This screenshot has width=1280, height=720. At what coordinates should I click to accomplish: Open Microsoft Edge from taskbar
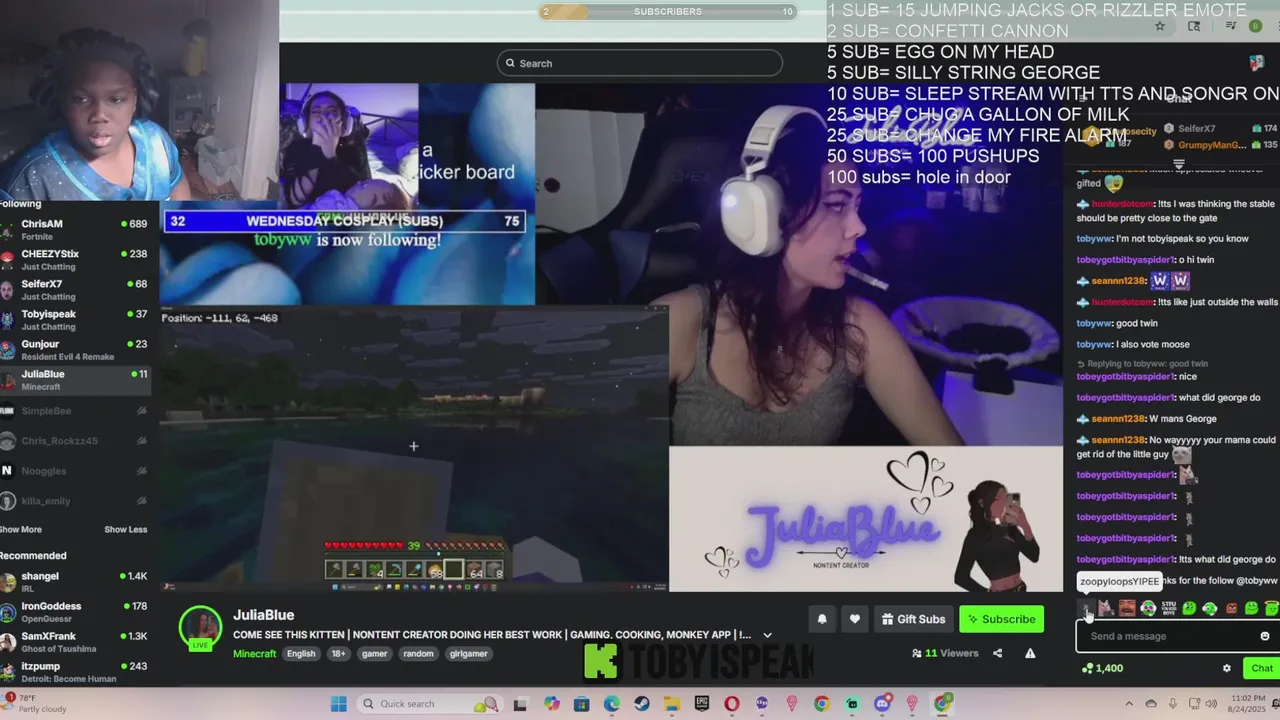(x=611, y=704)
